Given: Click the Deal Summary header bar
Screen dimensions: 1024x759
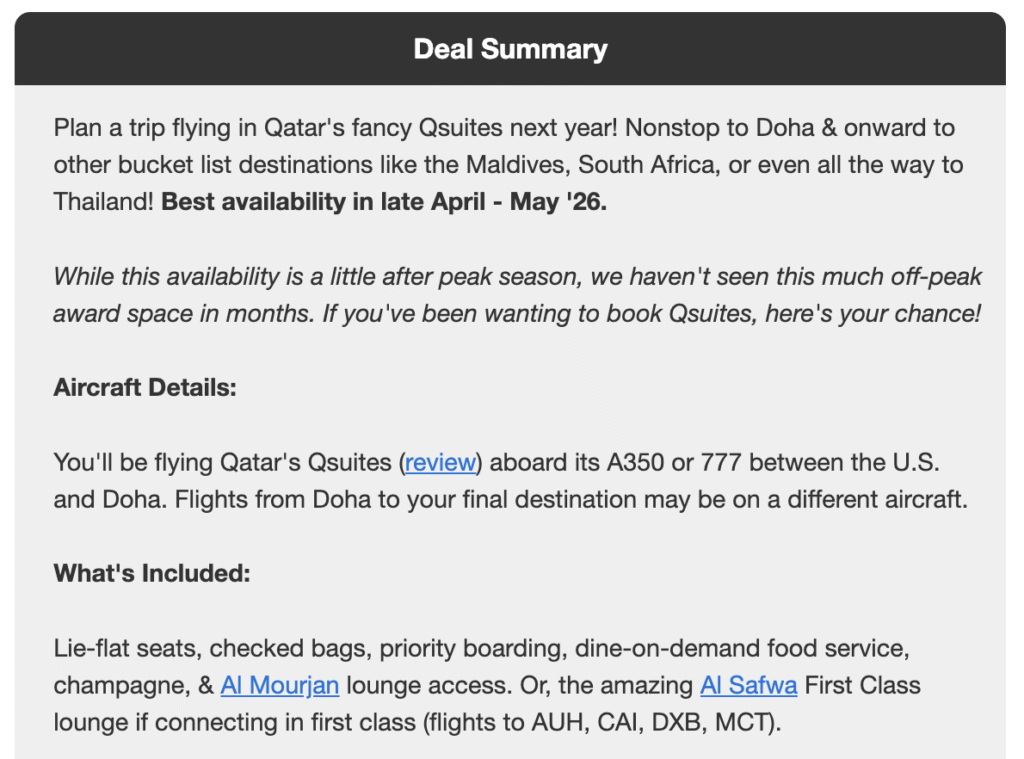Looking at the screenshot, I should [510, 49].
